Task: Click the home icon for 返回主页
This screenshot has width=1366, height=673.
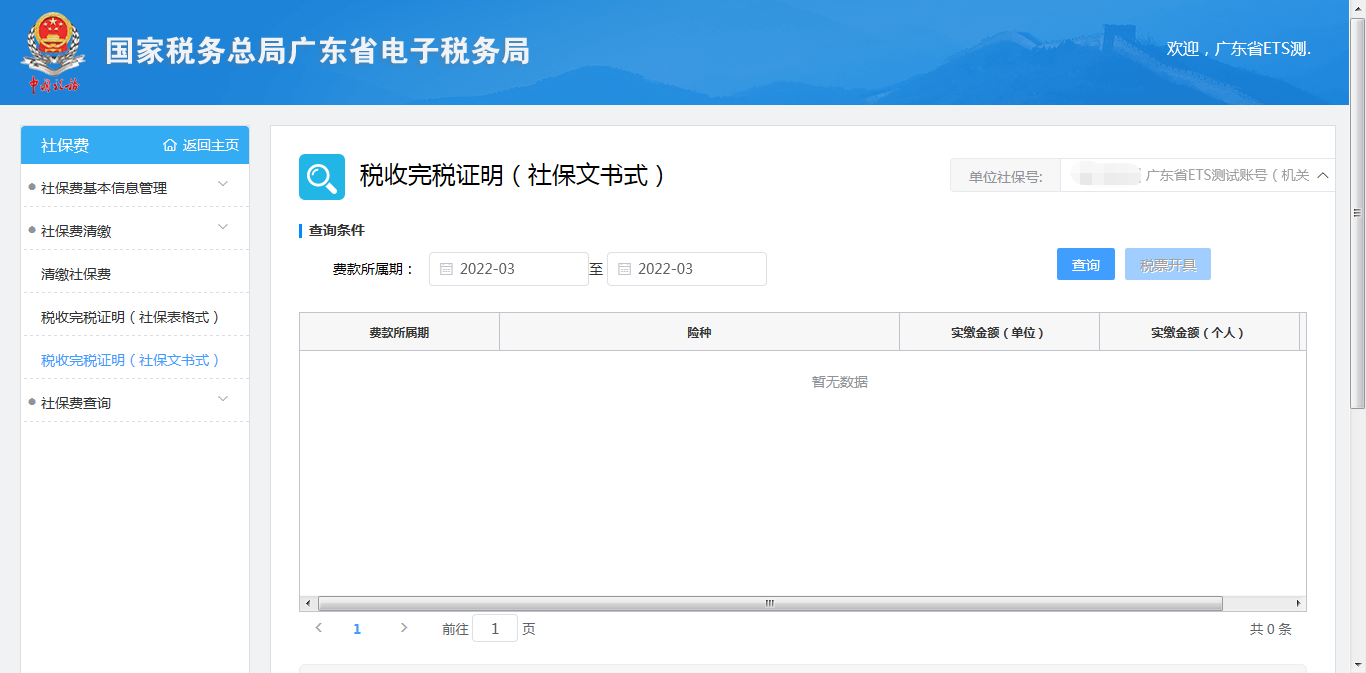Action: point(170,145)
